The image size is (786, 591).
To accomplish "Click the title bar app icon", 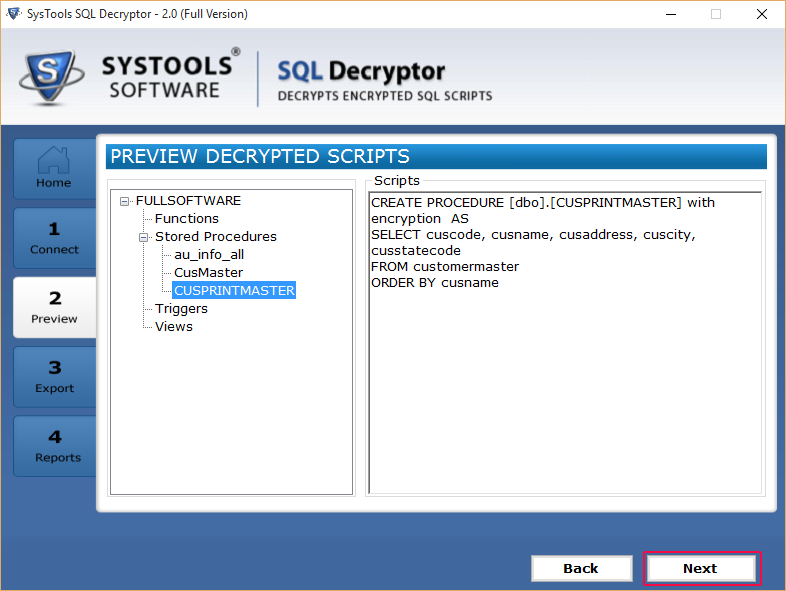I will click(14, 14).
